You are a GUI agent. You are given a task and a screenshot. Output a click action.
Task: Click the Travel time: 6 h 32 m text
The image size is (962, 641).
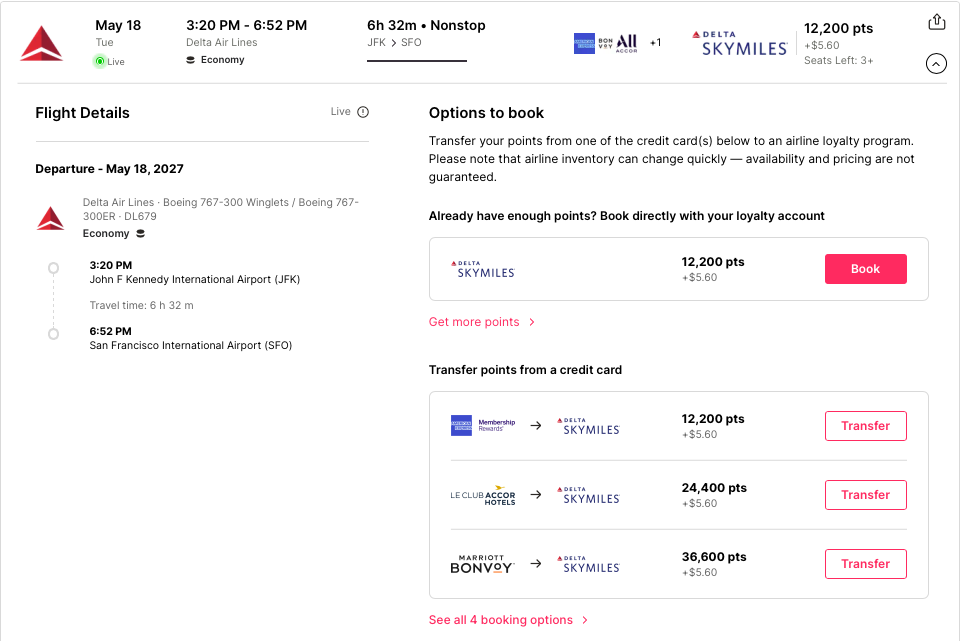[x=141, y=305]
